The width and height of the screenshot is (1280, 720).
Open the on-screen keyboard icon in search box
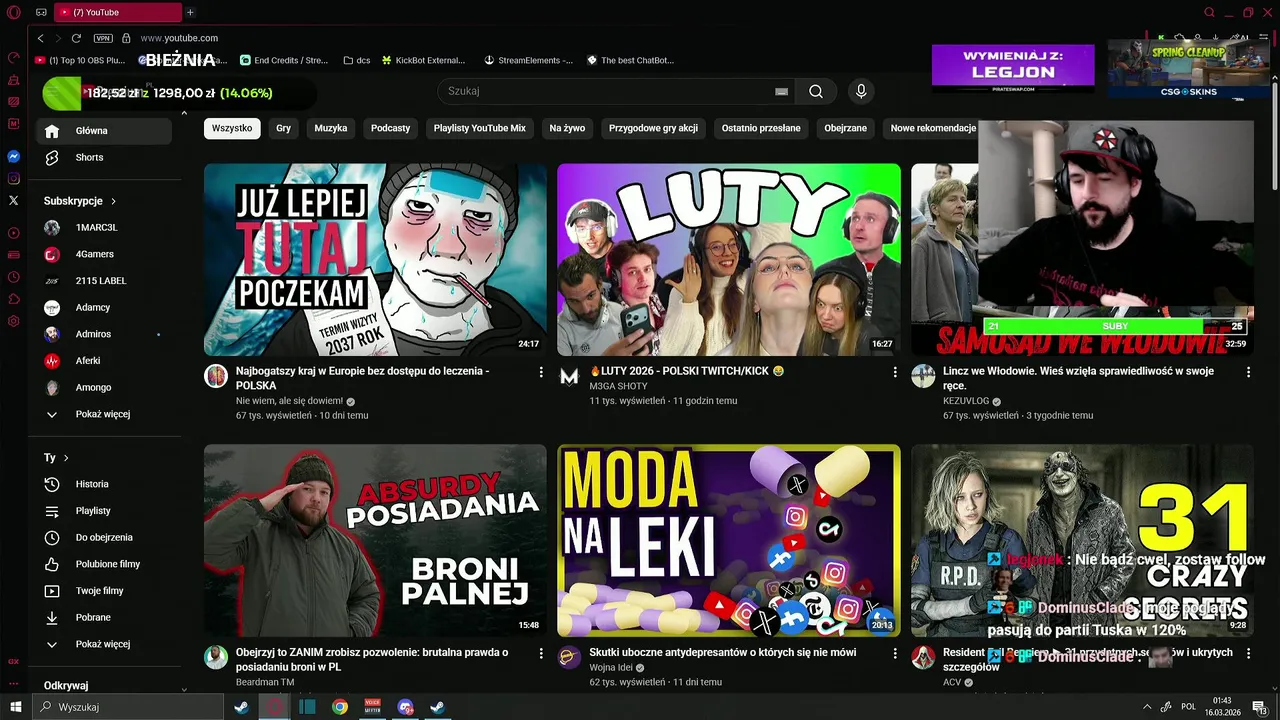point(781,91)
